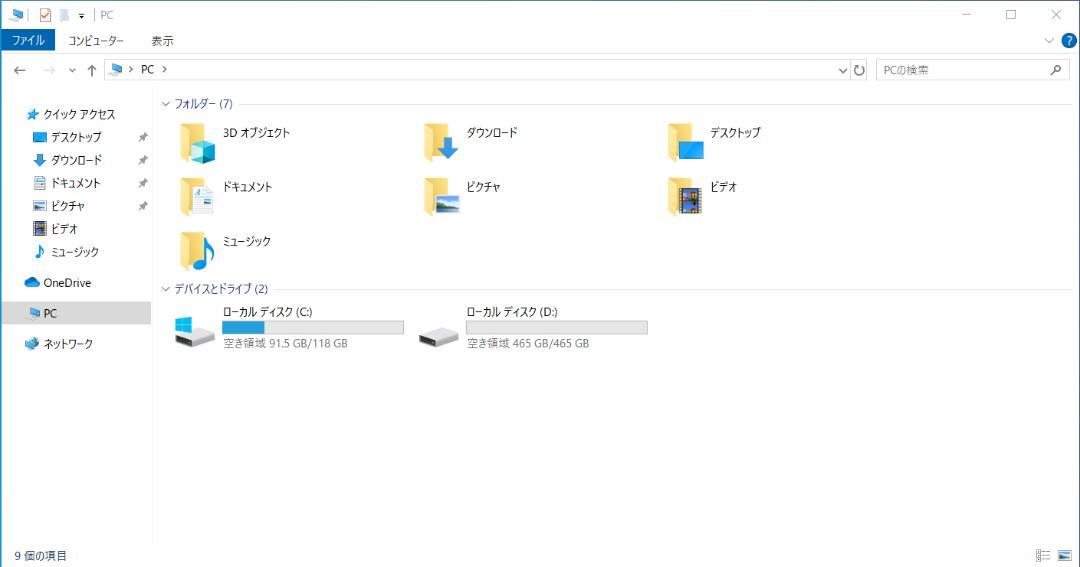The image size is (1080, 567).
Task: Unpin ダウンロード using its pin icon
Action: 143,160
